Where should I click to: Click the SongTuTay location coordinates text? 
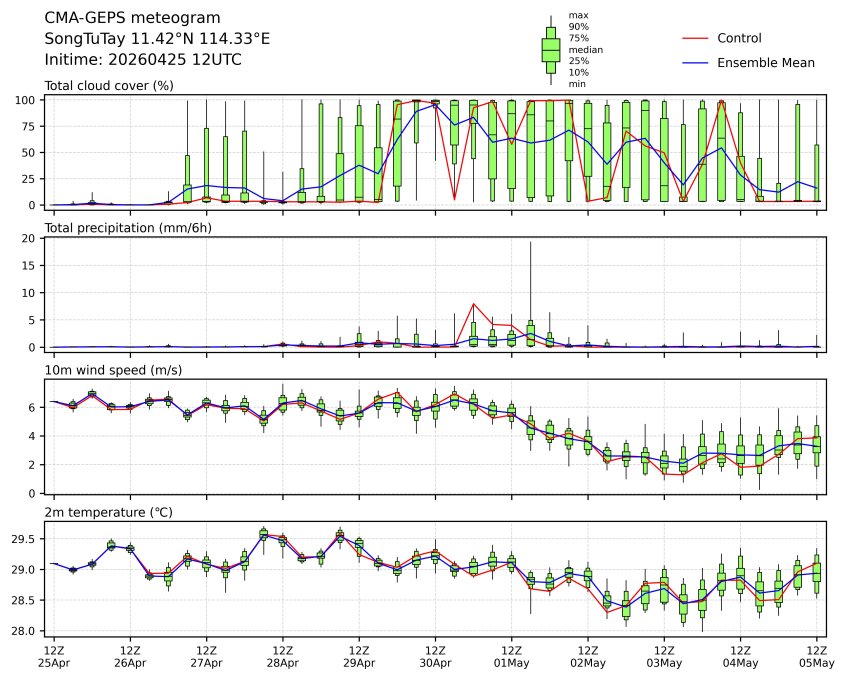[157, 39]
